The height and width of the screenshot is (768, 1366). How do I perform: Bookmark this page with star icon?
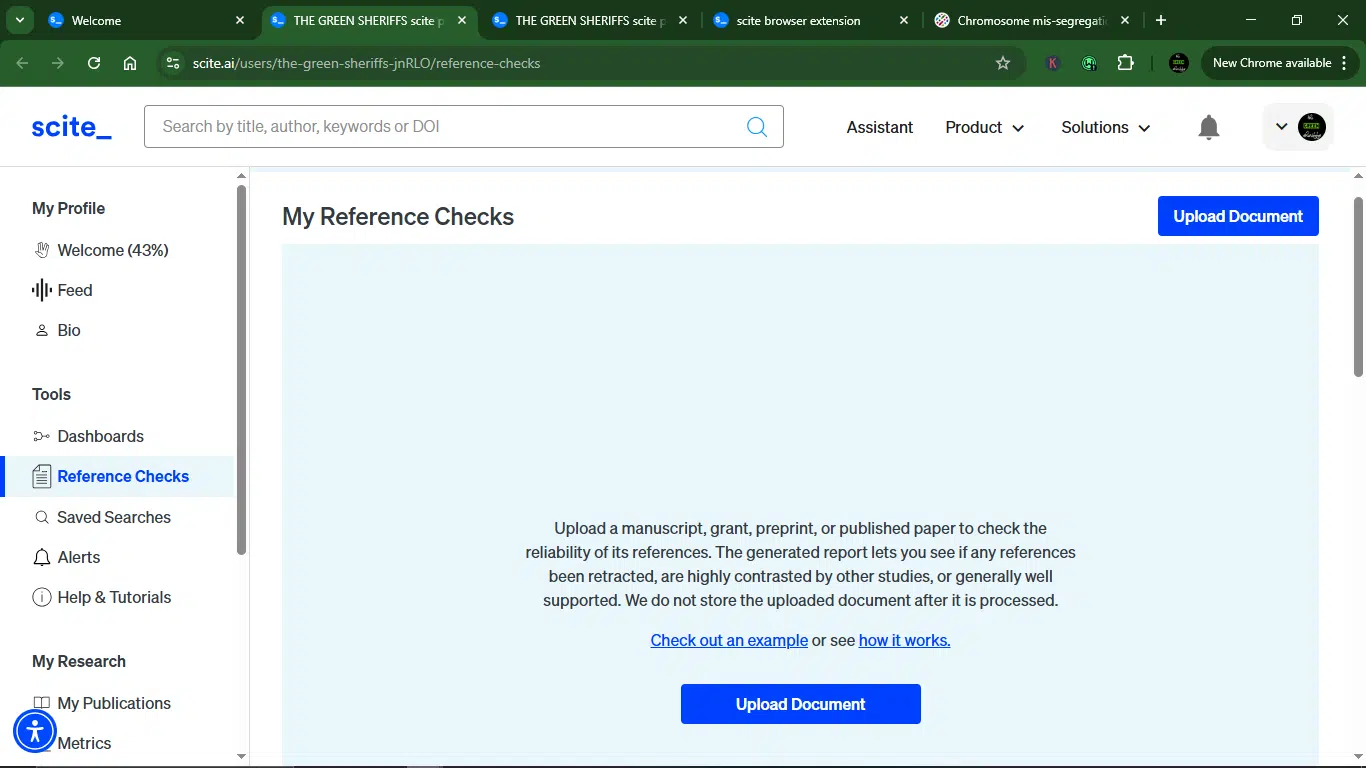coord(1003,63)
